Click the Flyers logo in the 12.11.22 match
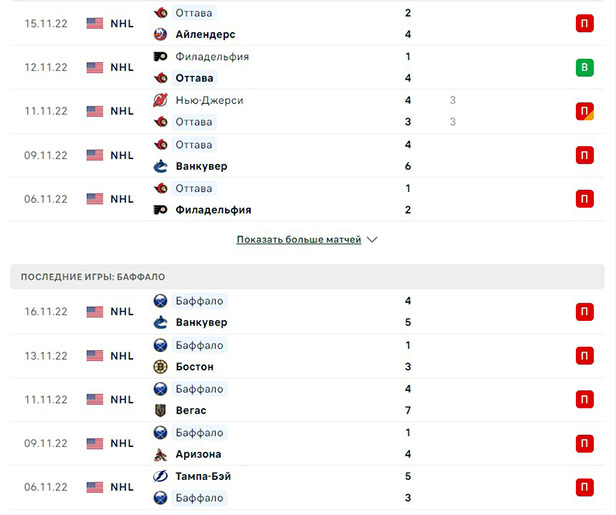This screenshot has height=515, width=616. point(160,56)
